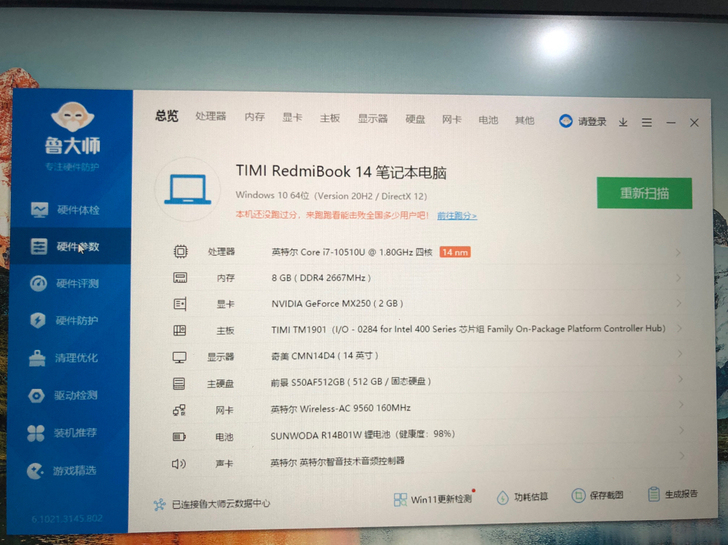
Task: Switch to the 内存 tab
Action: (x=254, y=117)
